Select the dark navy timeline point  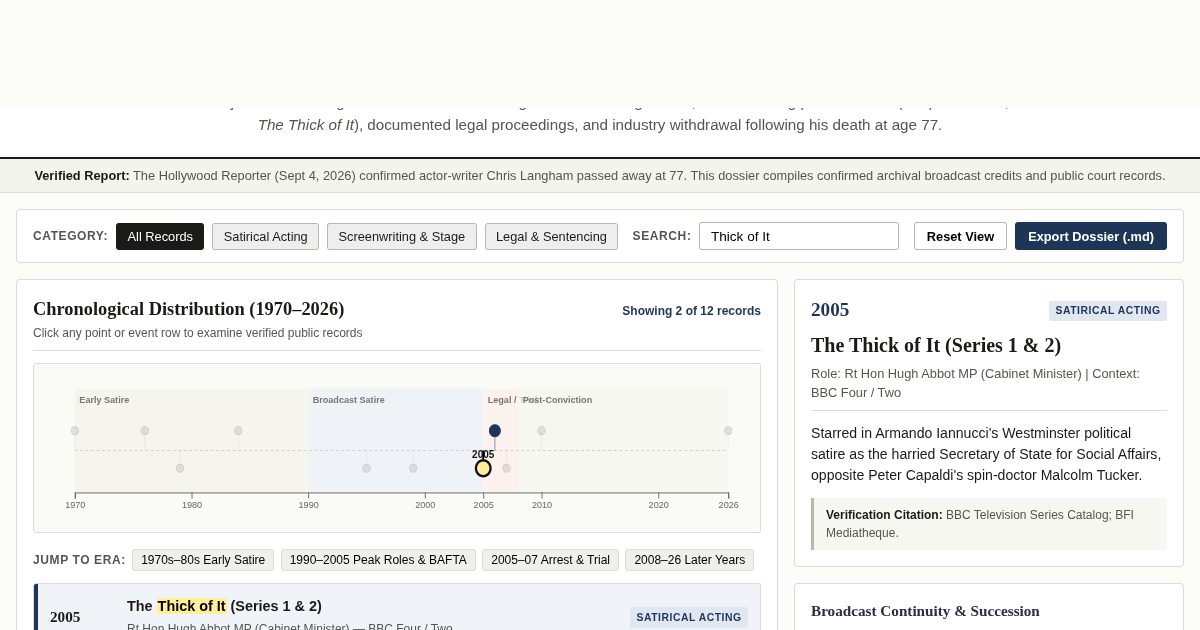tap(495, 431)
